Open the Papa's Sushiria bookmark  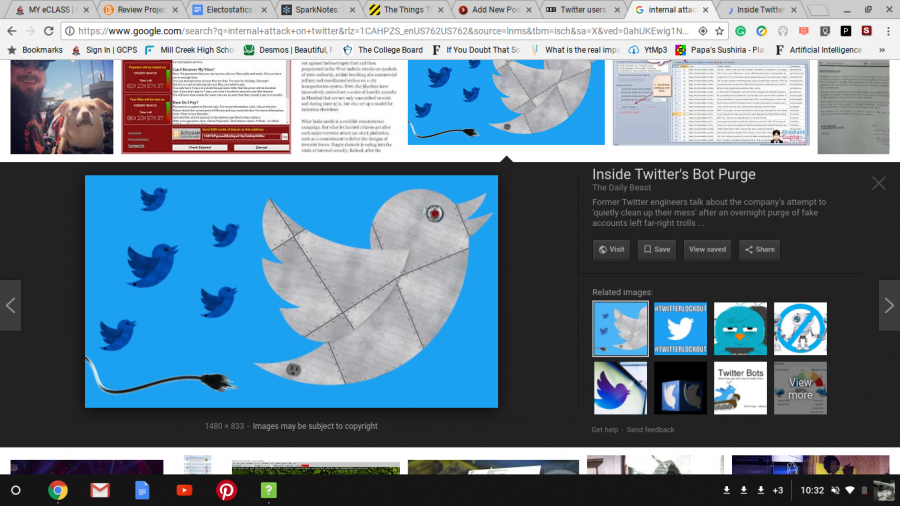(720, 50)
